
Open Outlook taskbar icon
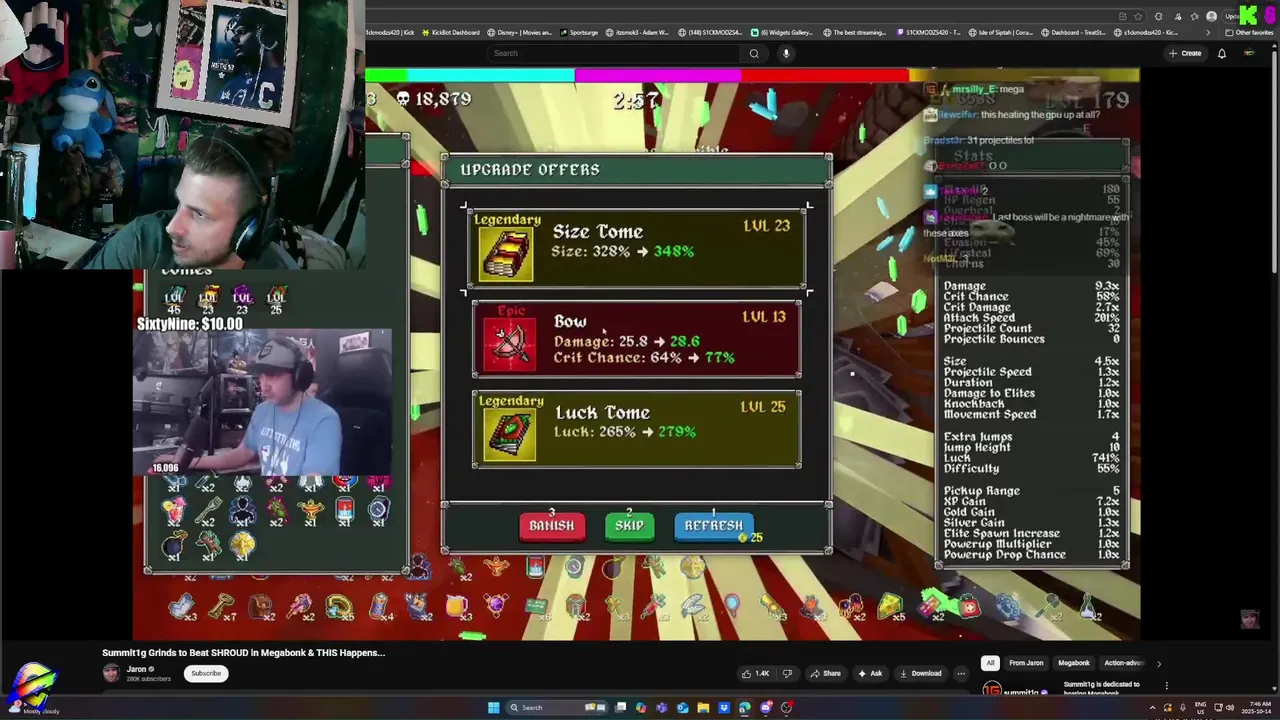click(682, 708)
